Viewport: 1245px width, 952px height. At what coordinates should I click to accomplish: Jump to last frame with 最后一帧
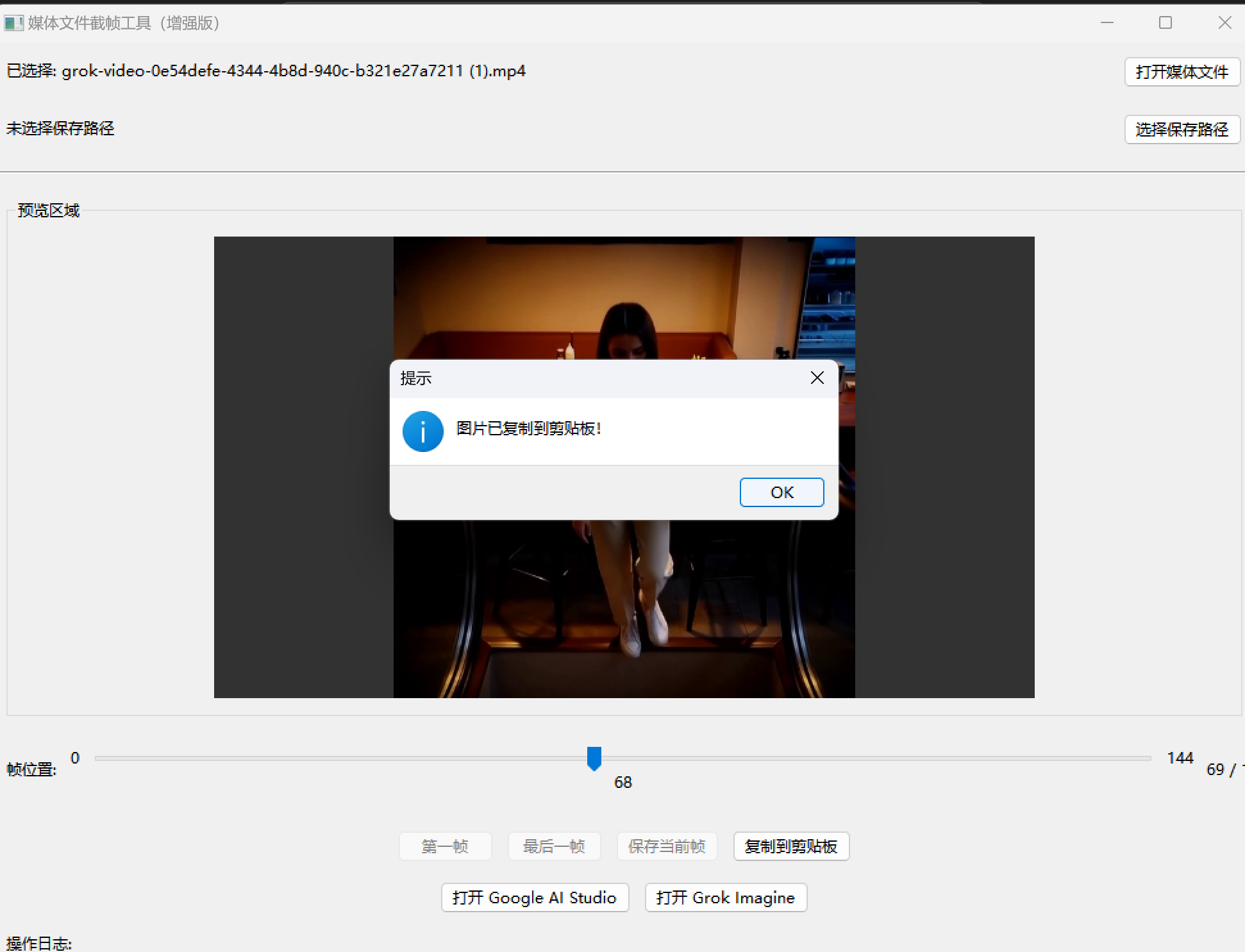pyautogui.click(x=554, y=846)
